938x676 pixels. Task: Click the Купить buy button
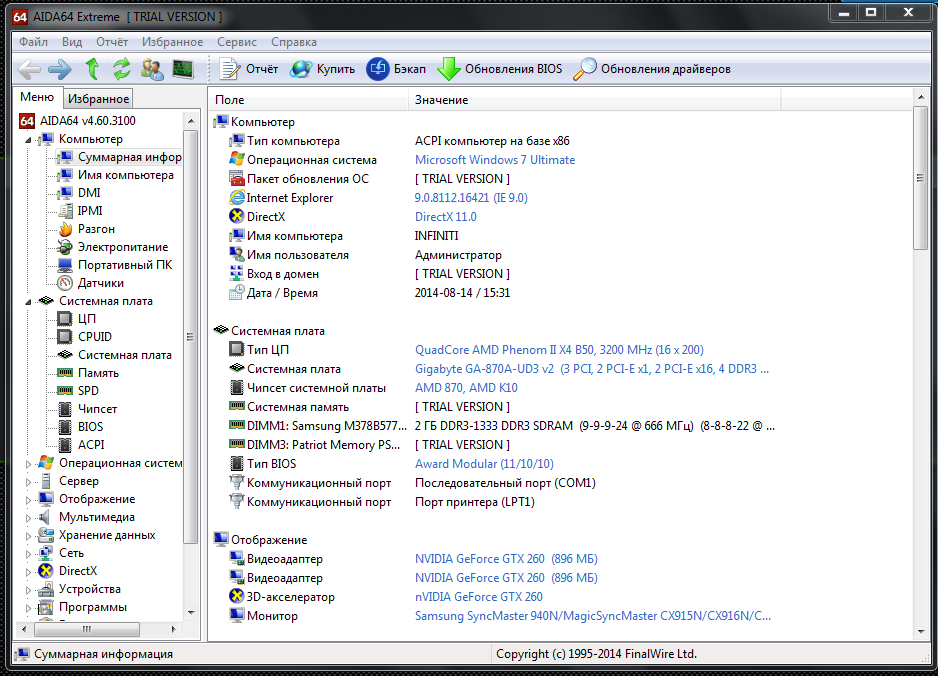323,69
